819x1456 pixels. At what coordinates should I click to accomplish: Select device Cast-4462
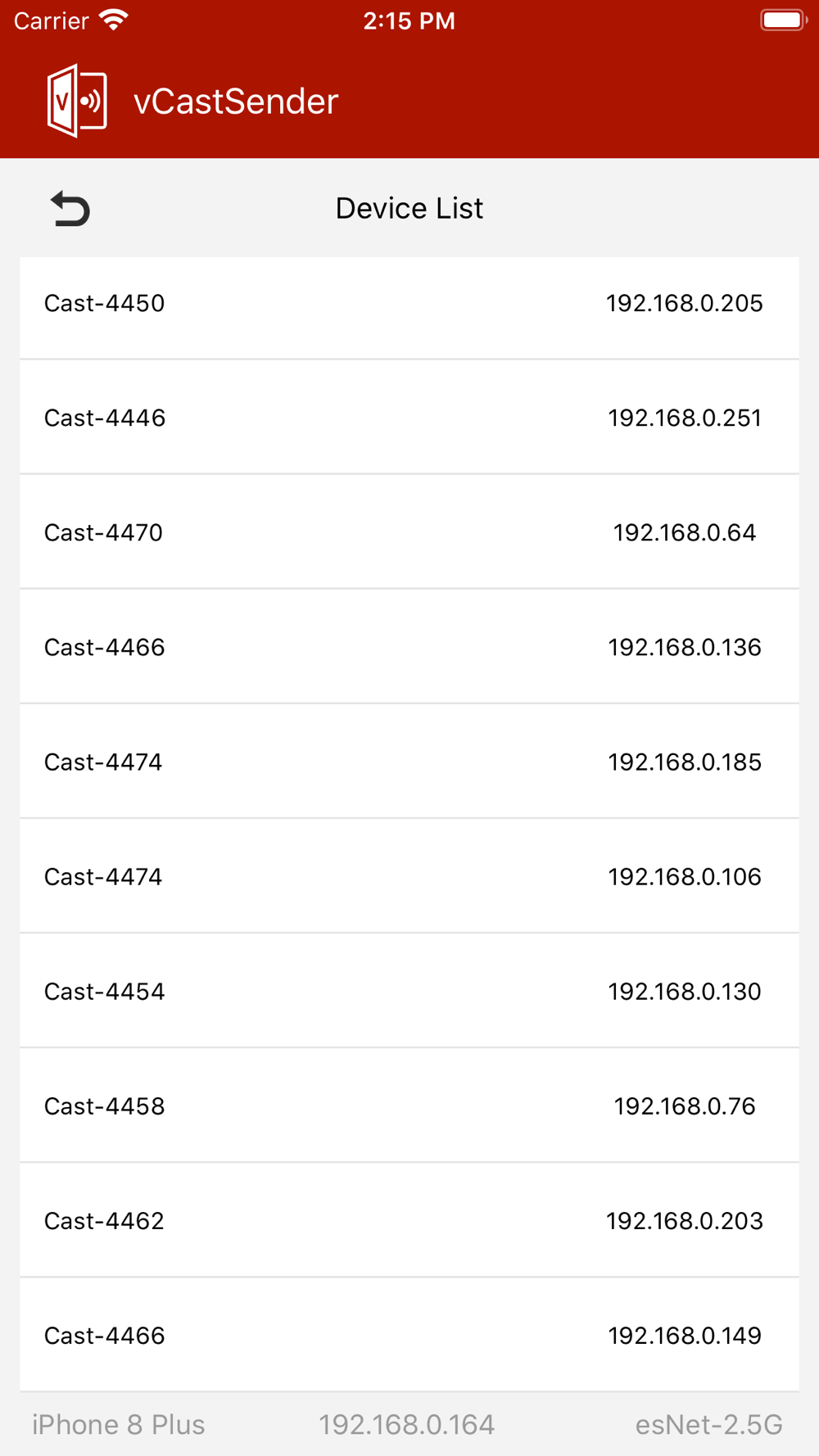[x=409, y=1220]
